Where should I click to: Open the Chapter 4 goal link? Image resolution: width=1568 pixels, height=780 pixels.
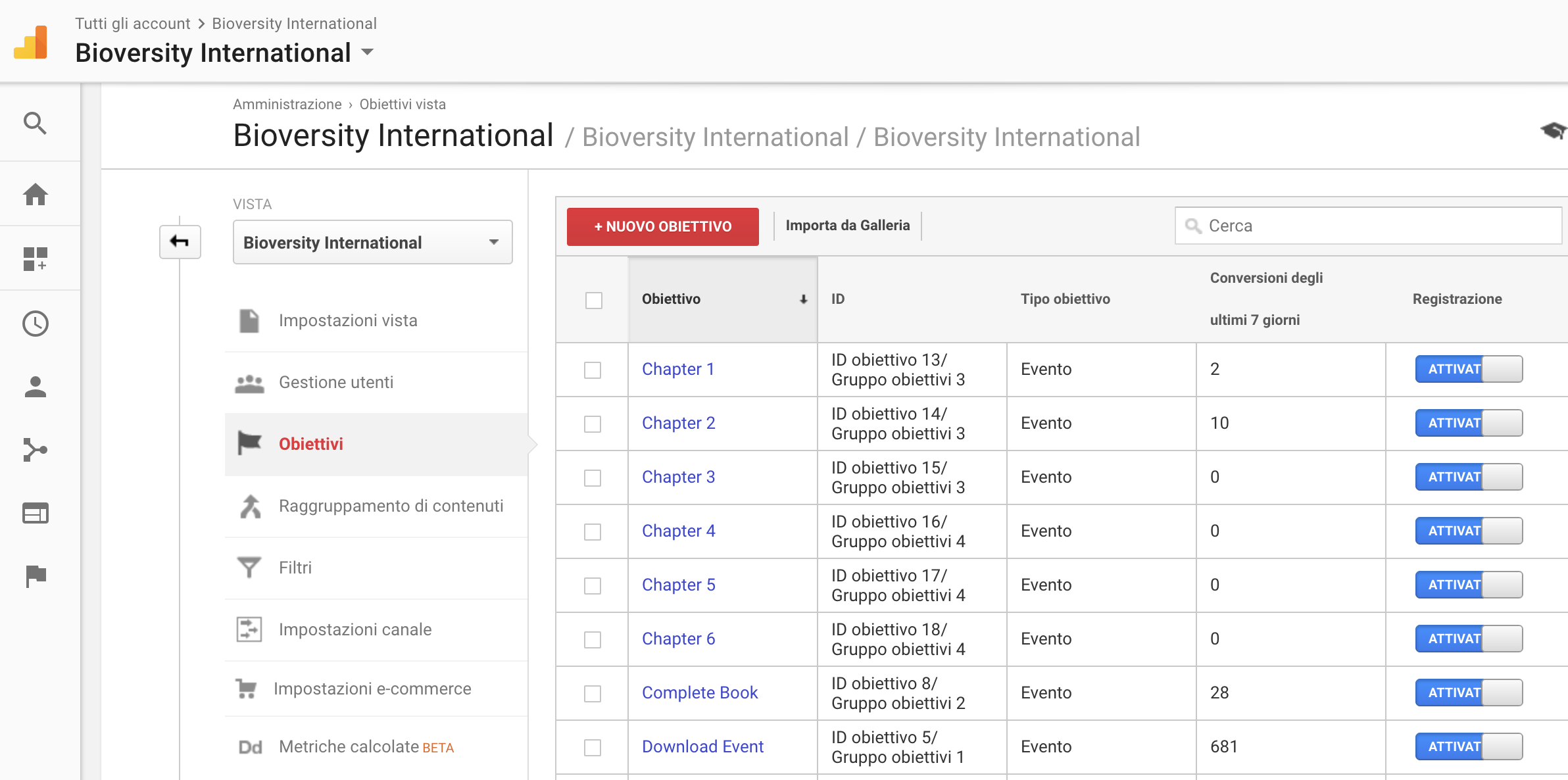coord(679,531)
